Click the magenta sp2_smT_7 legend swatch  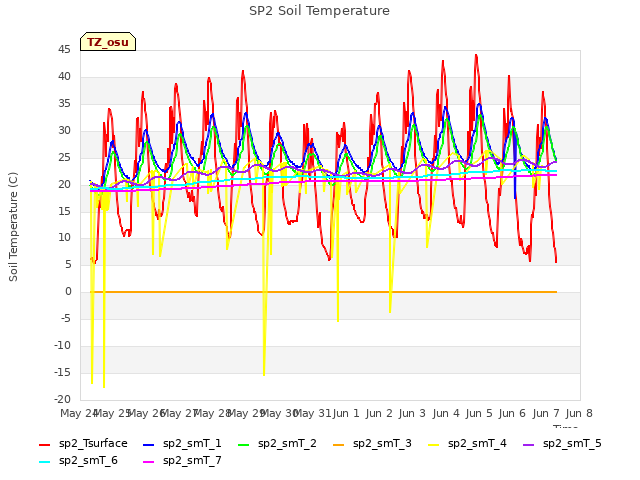149,462
